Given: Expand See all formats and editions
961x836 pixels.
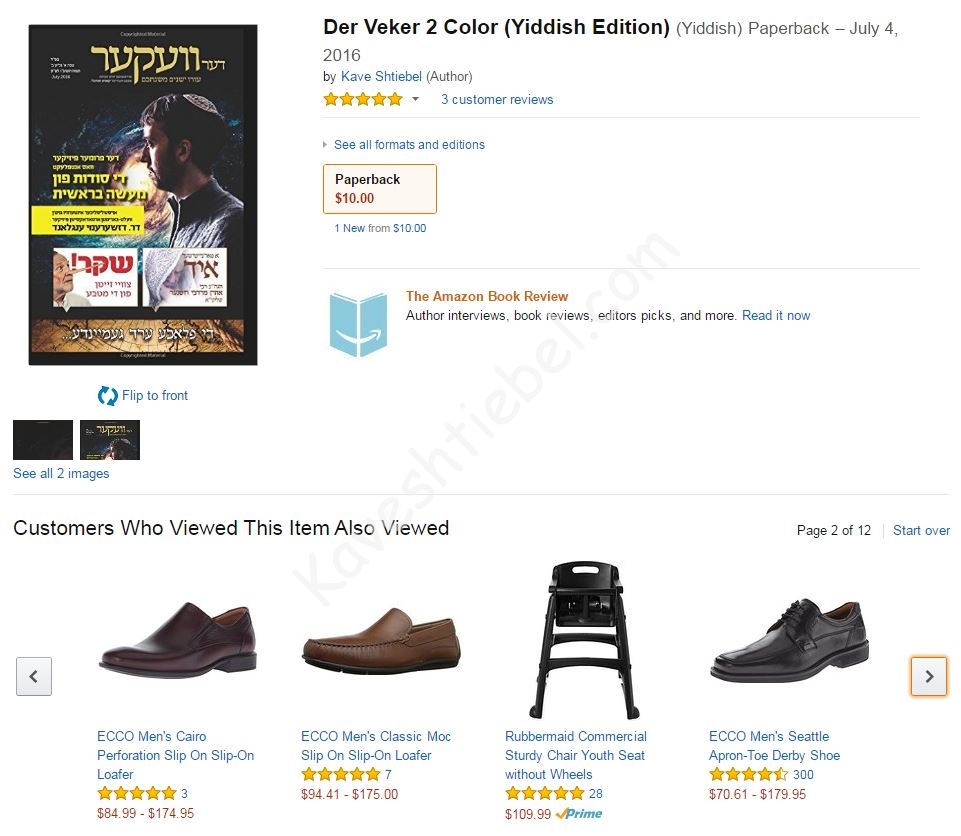Looking at the screenshot, I should (409, 145).
